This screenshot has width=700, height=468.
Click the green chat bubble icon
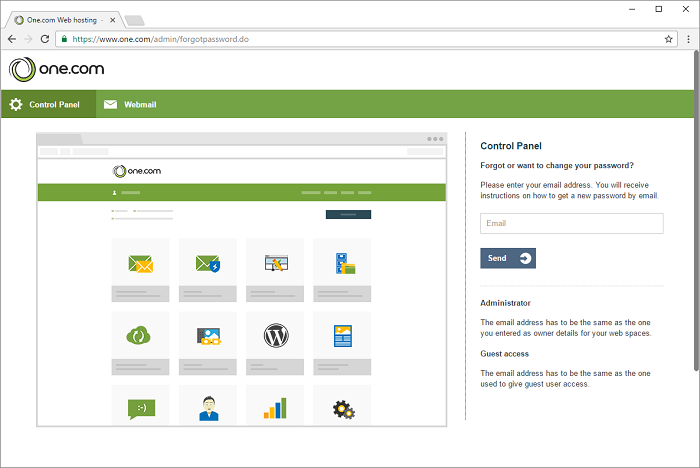tap(141, 409)
